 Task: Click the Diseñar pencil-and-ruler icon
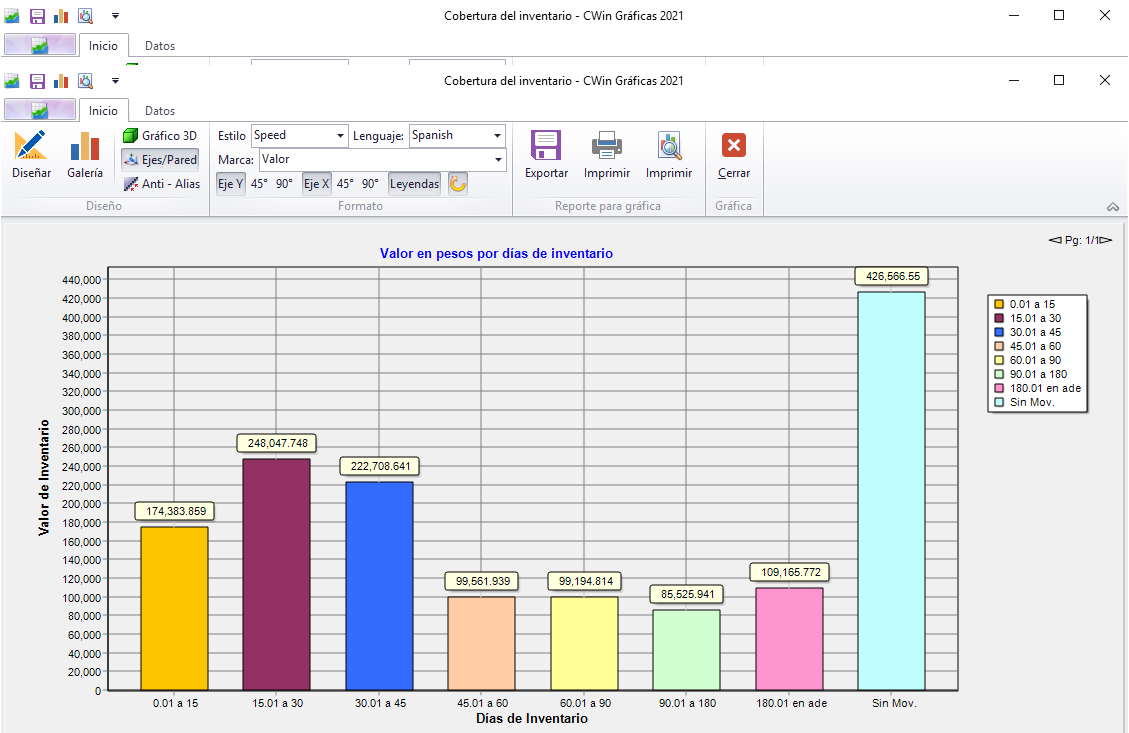[x=31, y=148]
